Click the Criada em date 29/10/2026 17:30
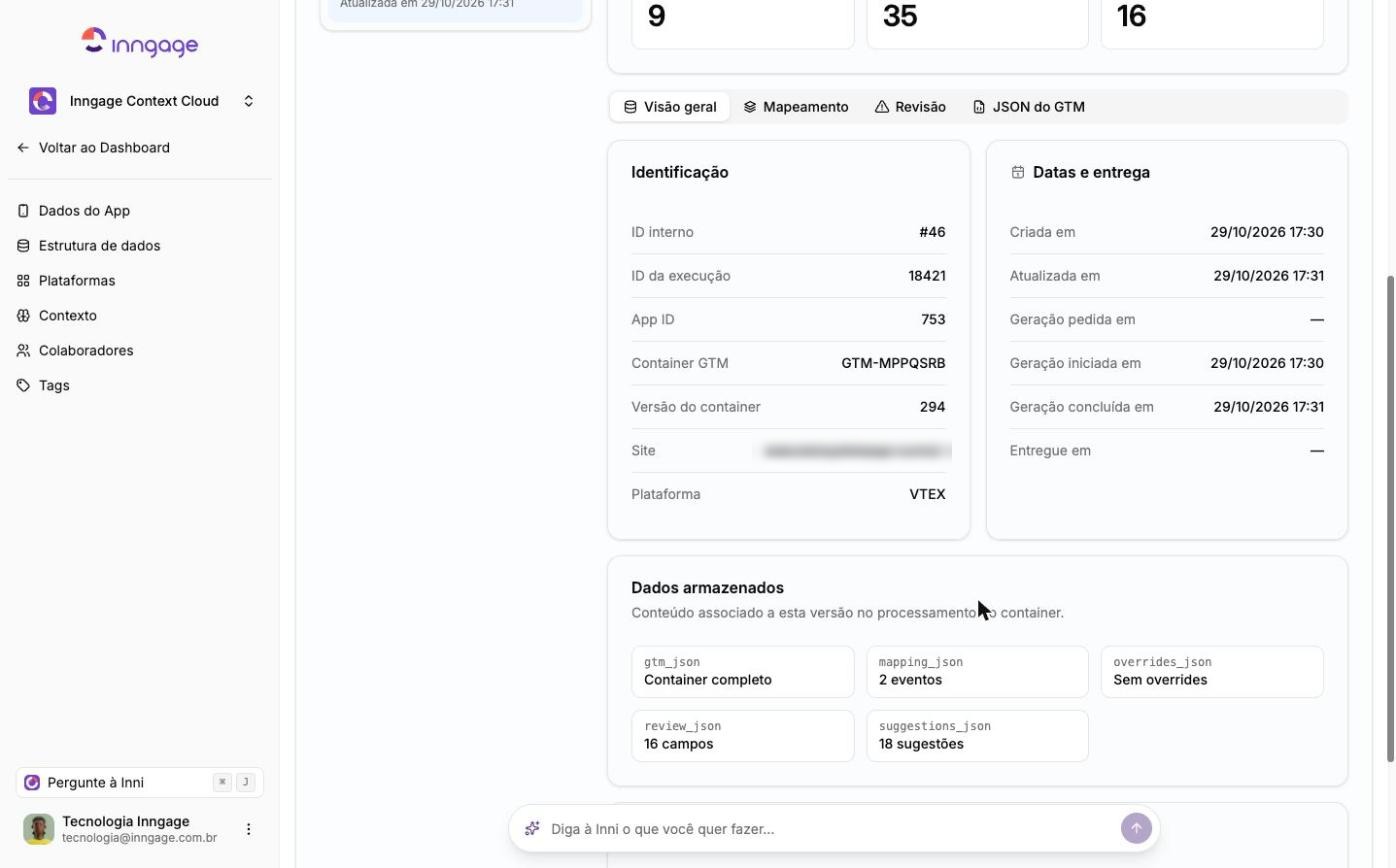 click(1267, 232)
